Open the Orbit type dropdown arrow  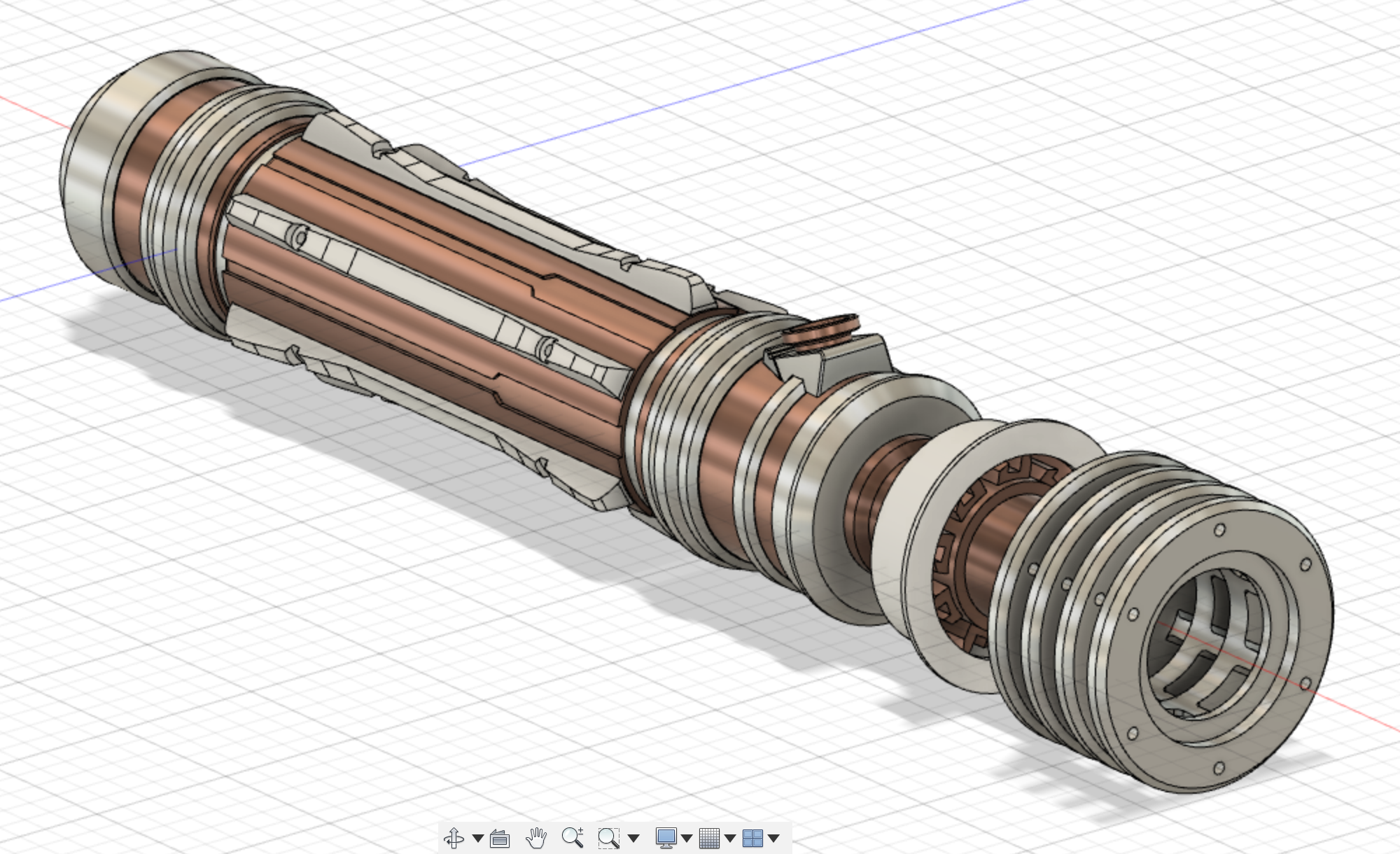[x=478, y=838]
